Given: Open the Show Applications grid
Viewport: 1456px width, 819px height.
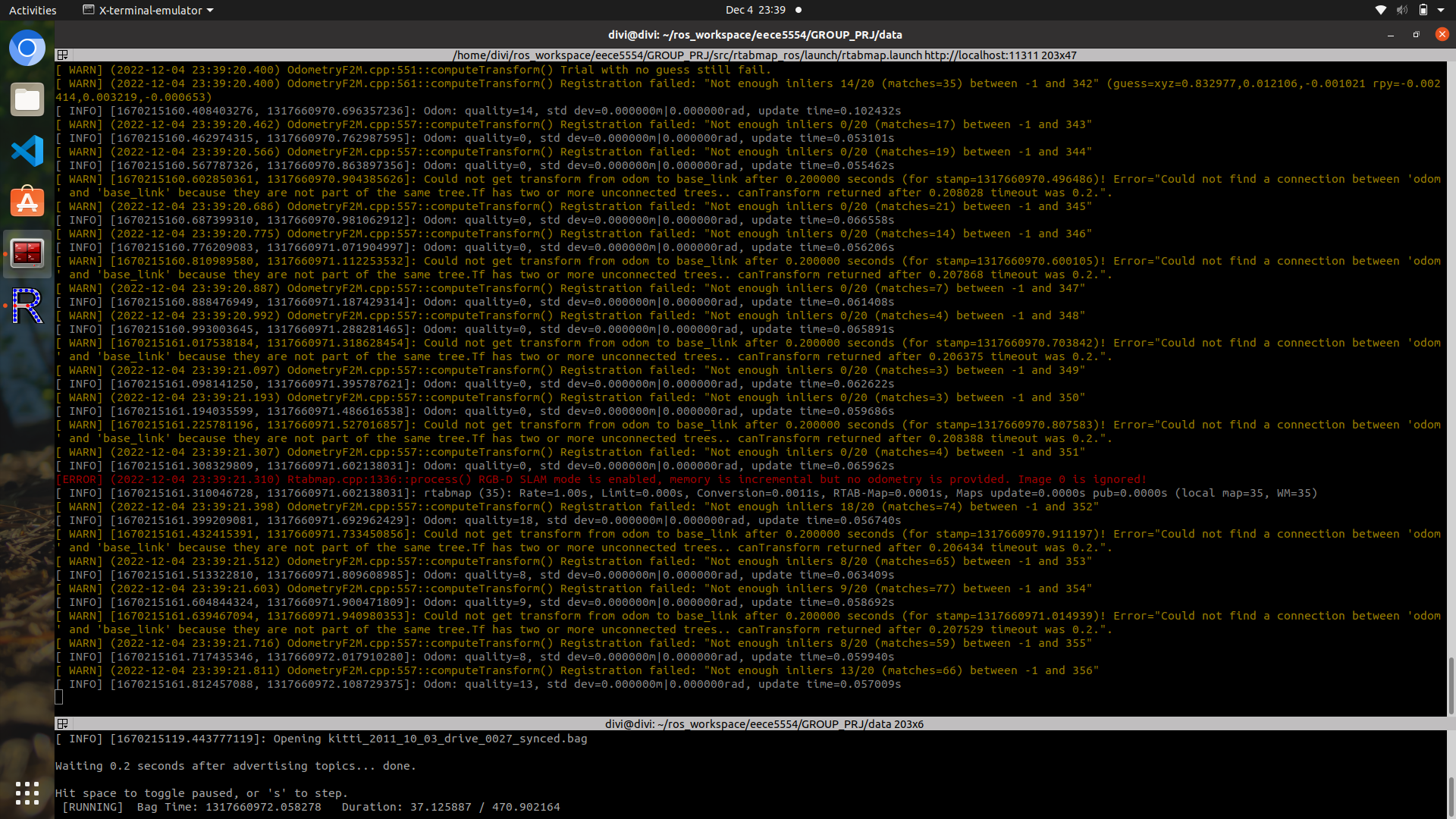Looking at the screenshot, I should [x=27, y=793].
